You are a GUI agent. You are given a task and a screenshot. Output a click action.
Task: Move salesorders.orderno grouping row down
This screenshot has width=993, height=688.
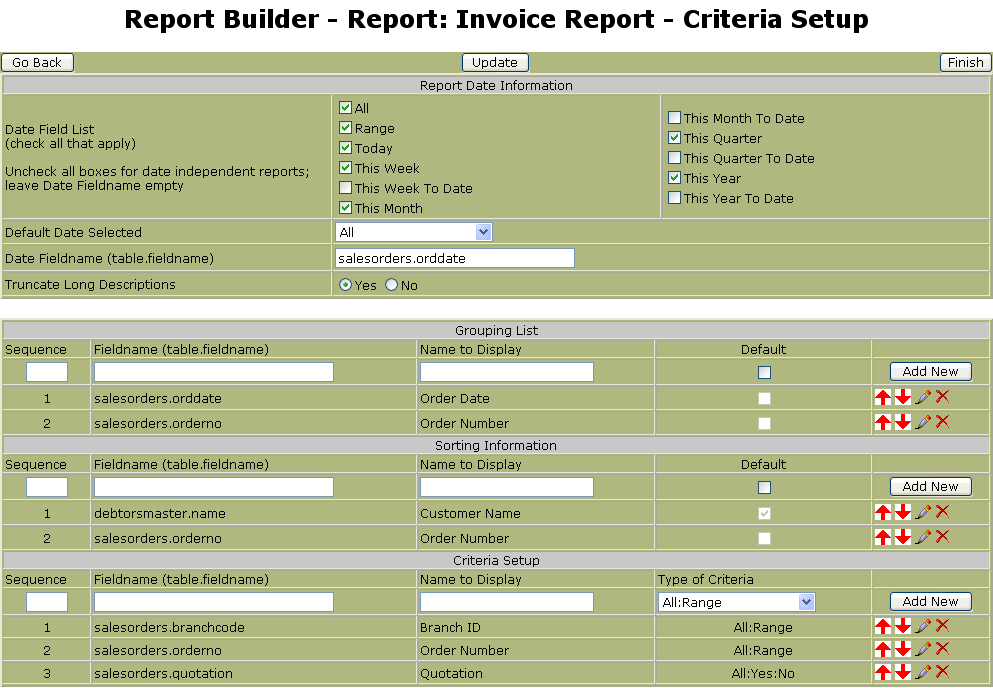903,423
